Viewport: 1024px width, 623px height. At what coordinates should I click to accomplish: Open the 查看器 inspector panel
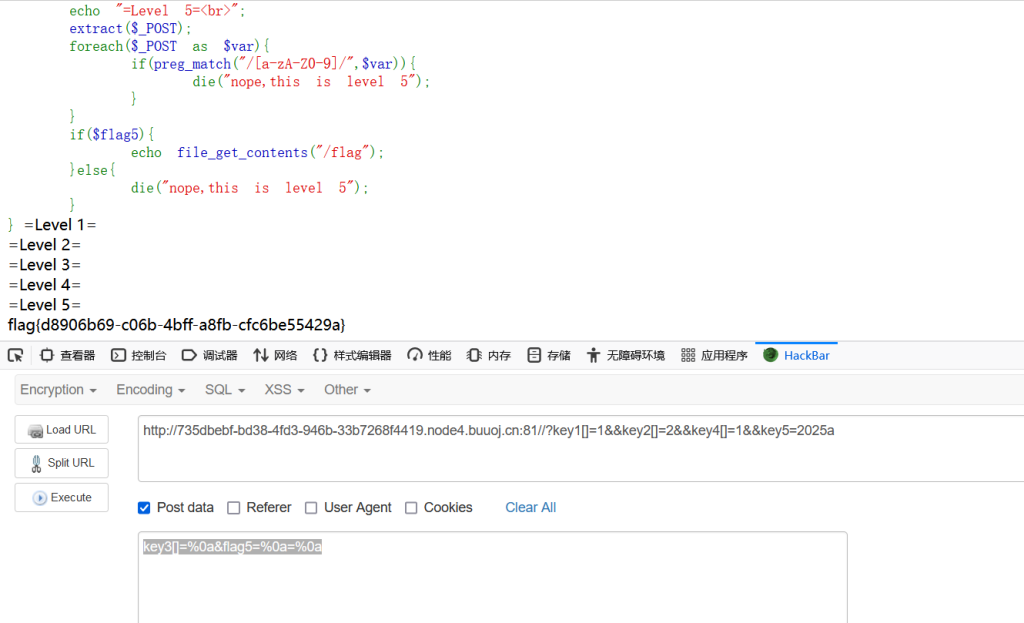pyautogui.click(x=67, y=355)
